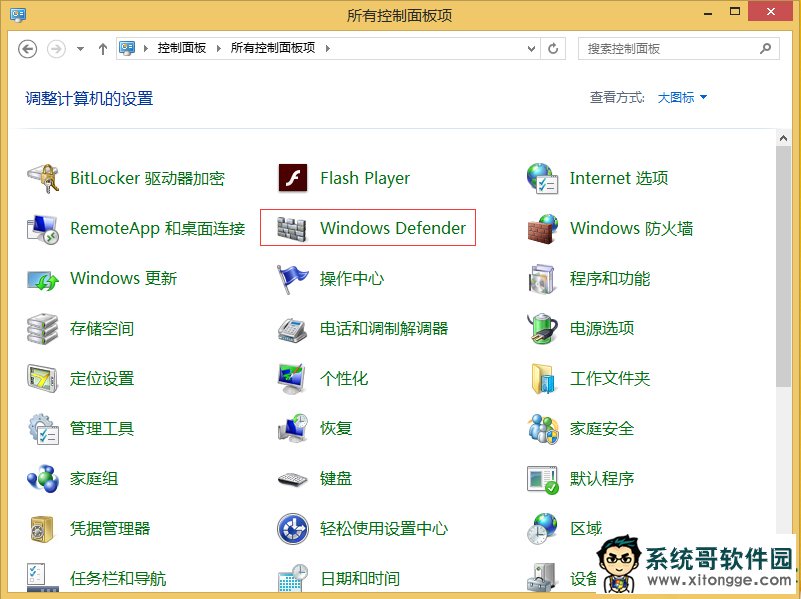Open the 区域 globe and clock icon
The width and height of the screenshot is (801, 599).
(x=543, y=529)
